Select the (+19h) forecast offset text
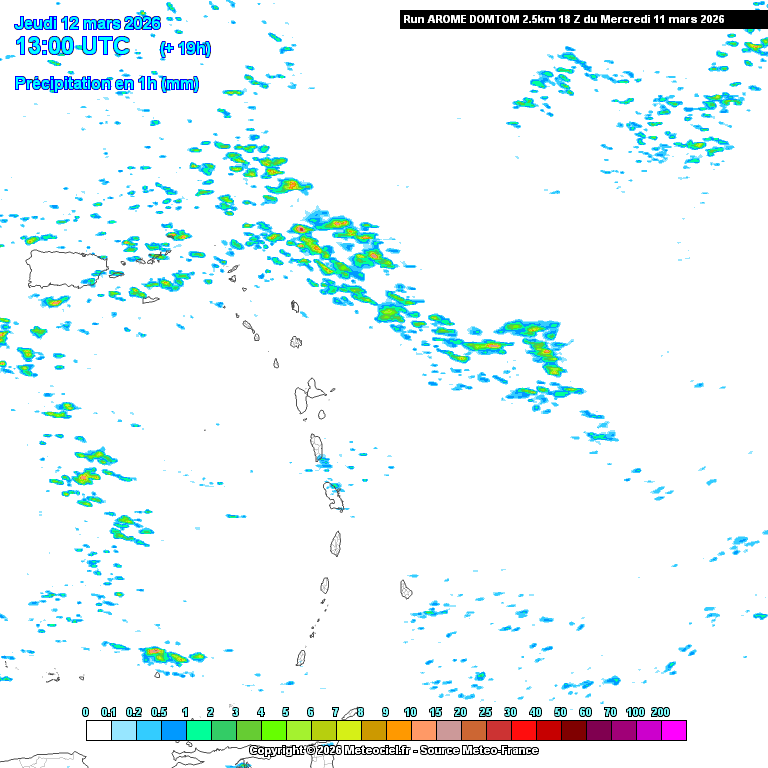 click(185, 48)
